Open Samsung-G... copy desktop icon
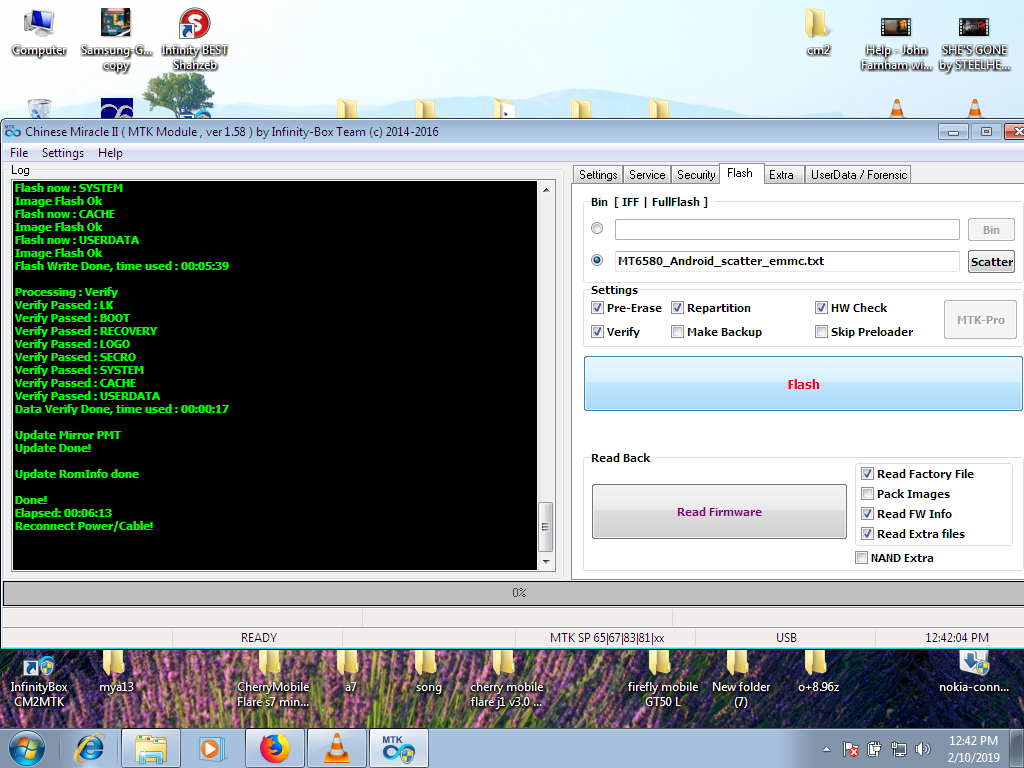Image resolution: width=1024 pixels, height=768 pixels. coord(116,39)
